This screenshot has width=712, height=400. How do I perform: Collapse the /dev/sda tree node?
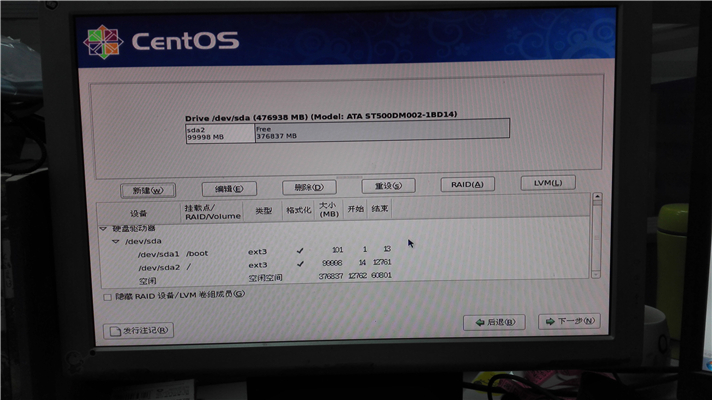coord(116,242)
